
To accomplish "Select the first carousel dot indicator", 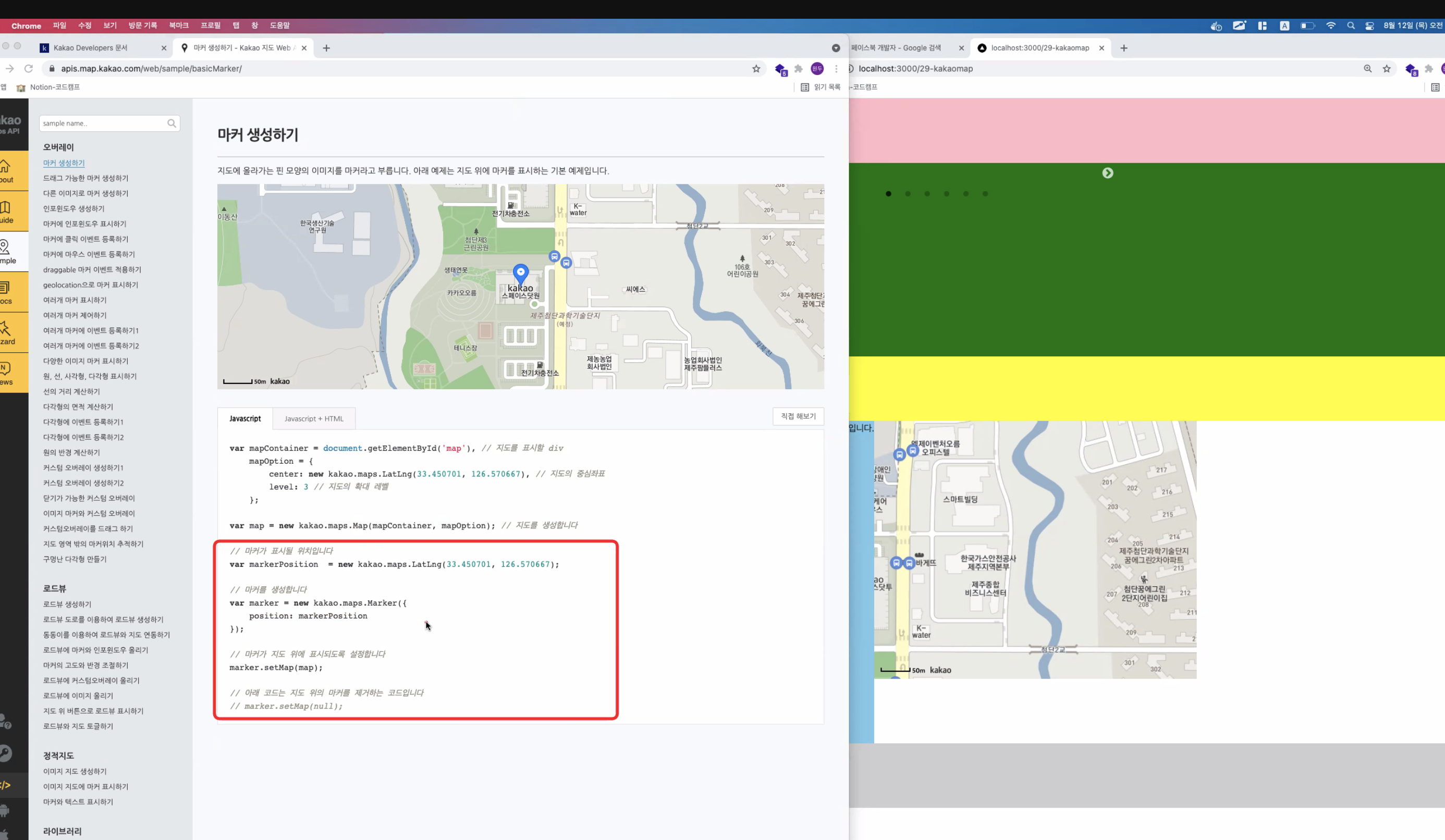I will click(x=888, y=194).
